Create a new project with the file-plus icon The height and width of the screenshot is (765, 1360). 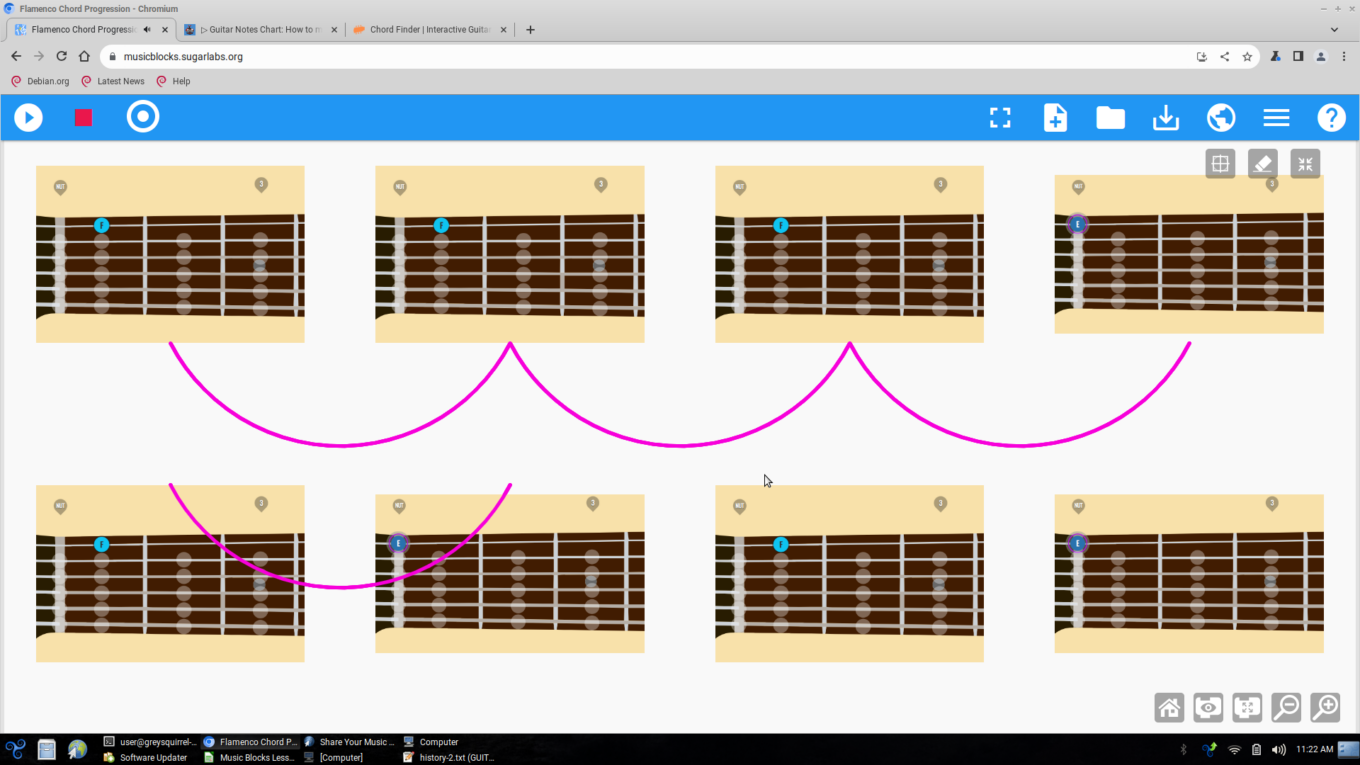[1055, 118]
